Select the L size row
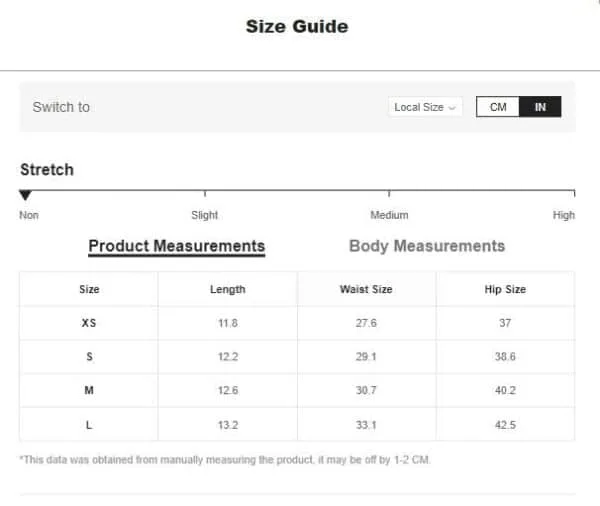The width and height of the screenshot is (600, 506). point(297,424)
